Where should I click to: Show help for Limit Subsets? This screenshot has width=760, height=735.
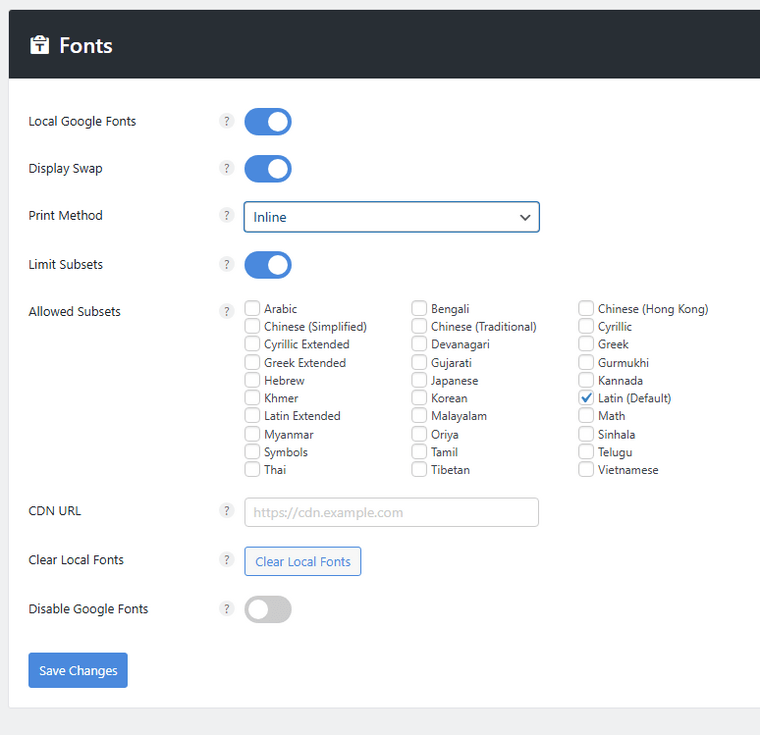point(226,264)
